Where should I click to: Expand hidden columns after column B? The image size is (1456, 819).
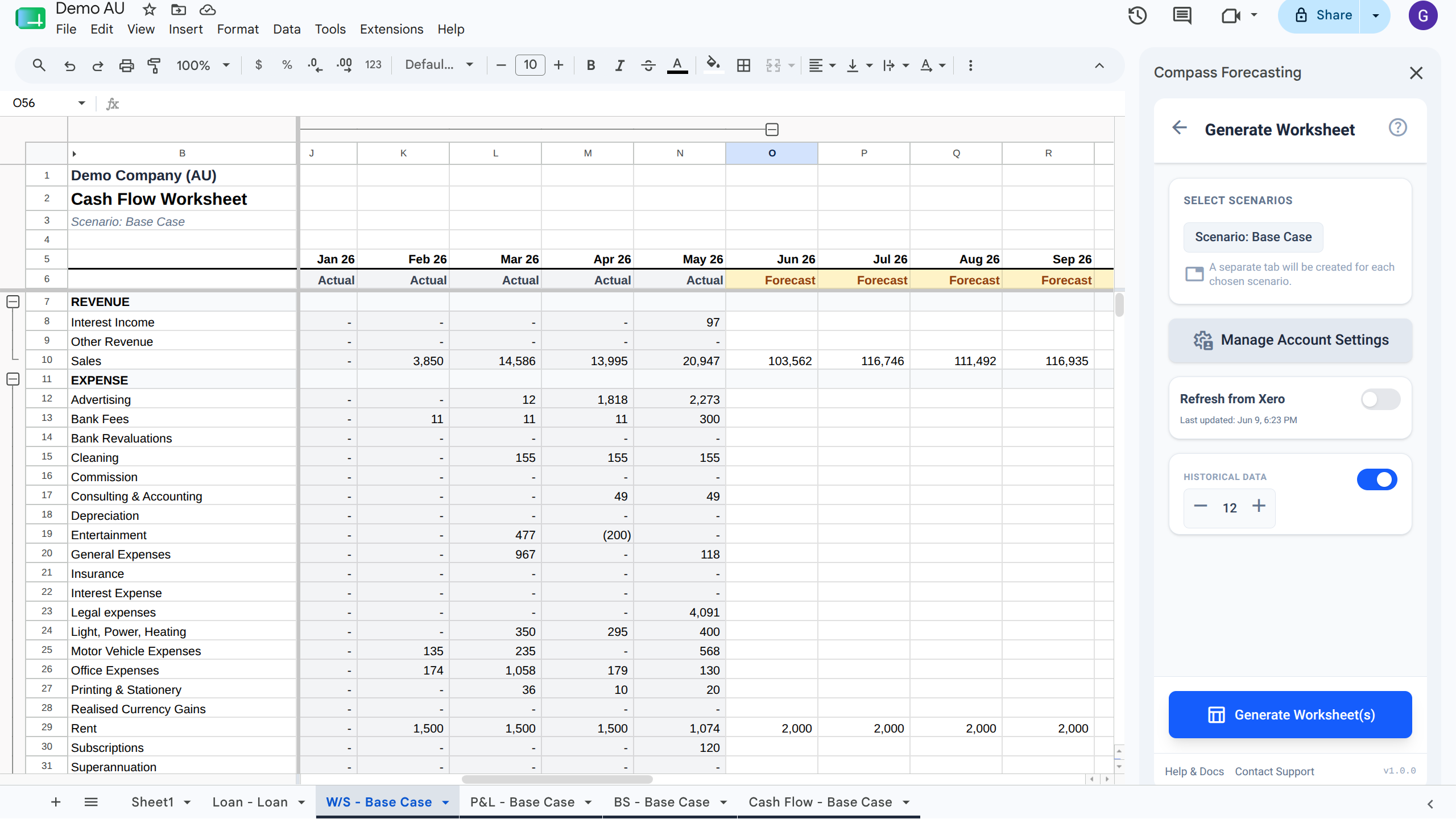pos(74,154)
